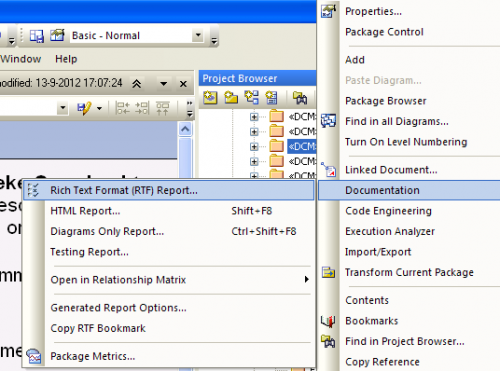Click the binoculars search icon in Project Browser toolbar
This screenshot has height=371, width=500.
(300, 98)
